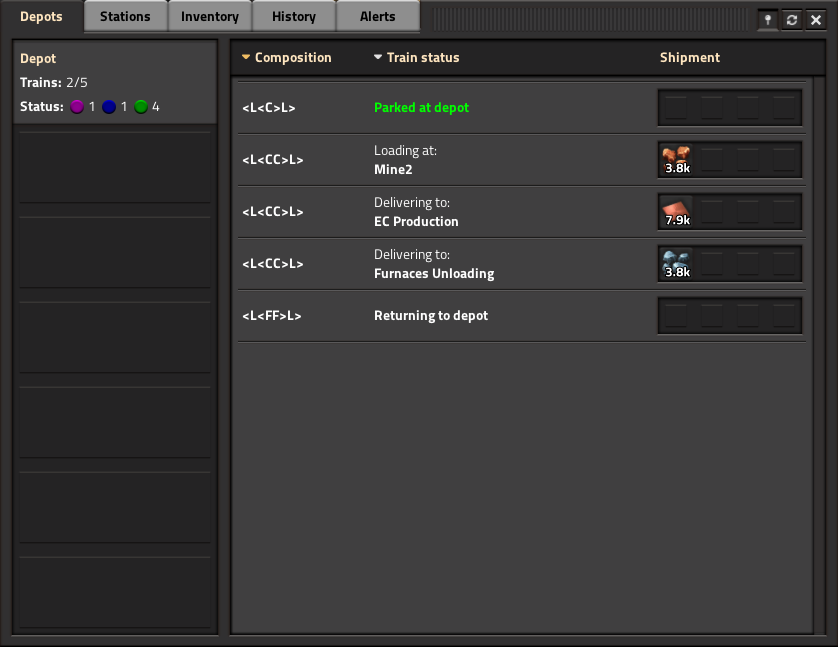Select the train parked at depot

(522, 107)
